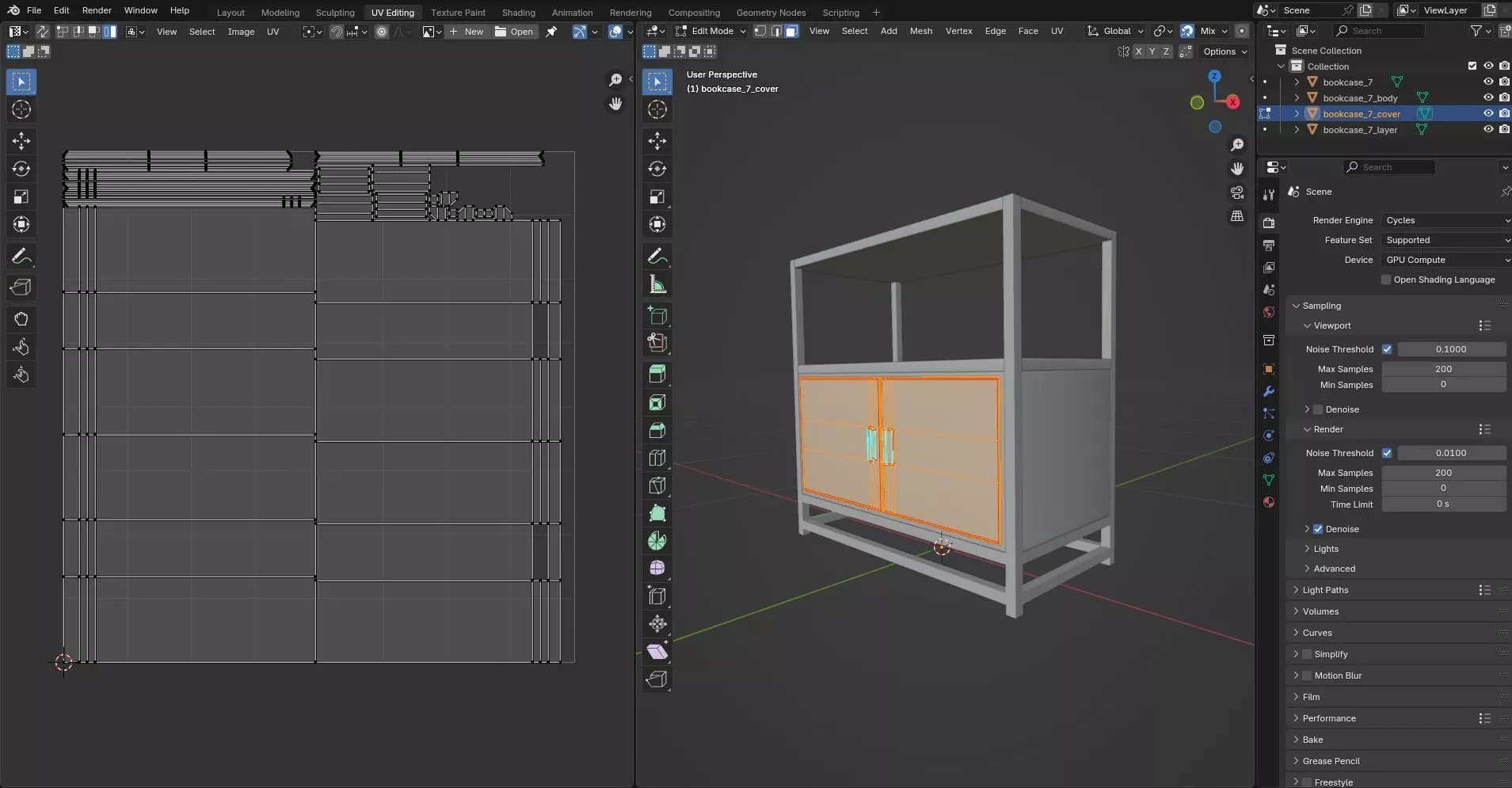Open the Edit Mode dropdown
This screenshot has width=1512, height=788.
[710, 31]
